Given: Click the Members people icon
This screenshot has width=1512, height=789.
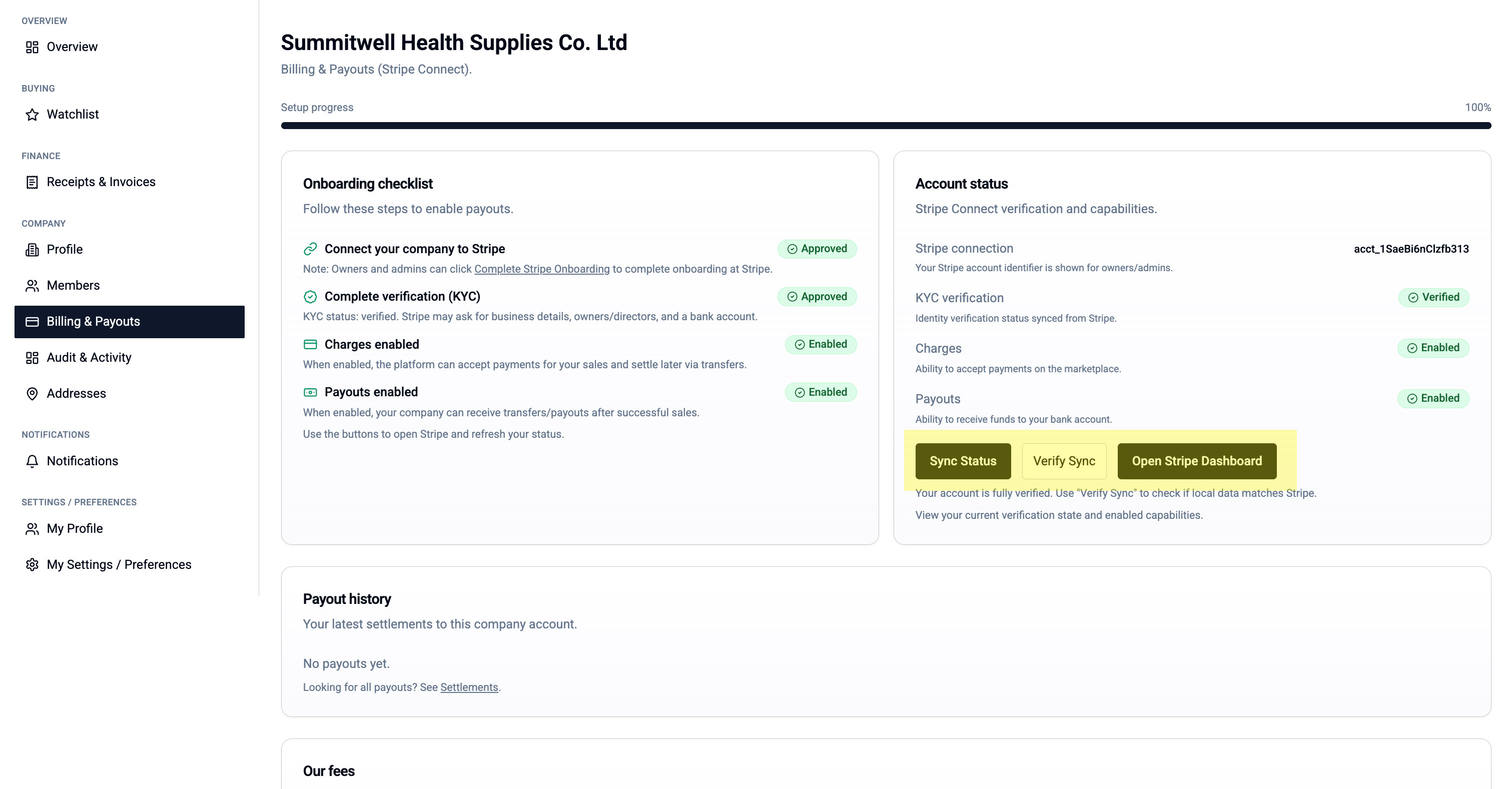Looking at the screenshot, I should (x=33, y=286).
